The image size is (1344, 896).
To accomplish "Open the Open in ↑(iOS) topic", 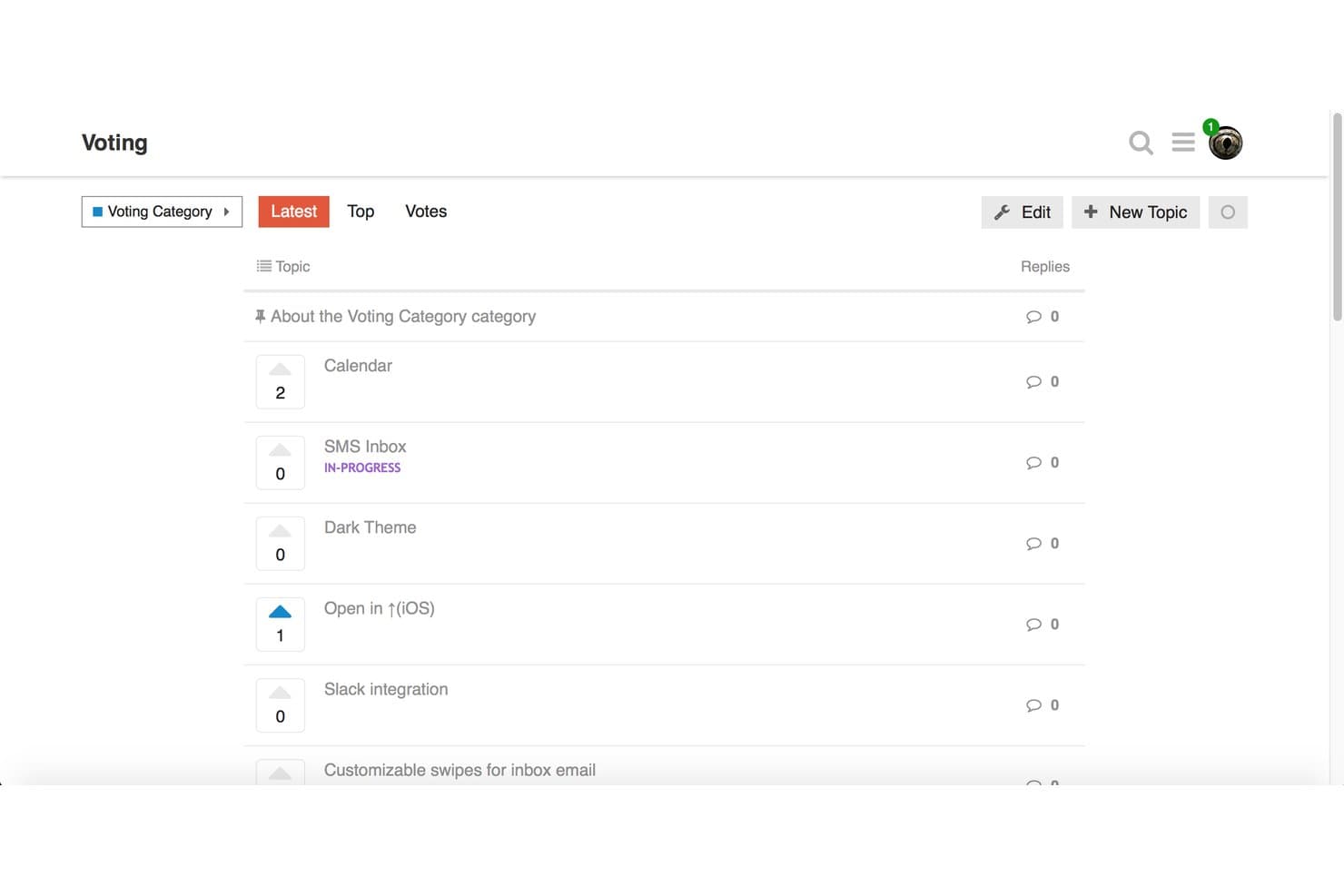I will click(380, 608).
